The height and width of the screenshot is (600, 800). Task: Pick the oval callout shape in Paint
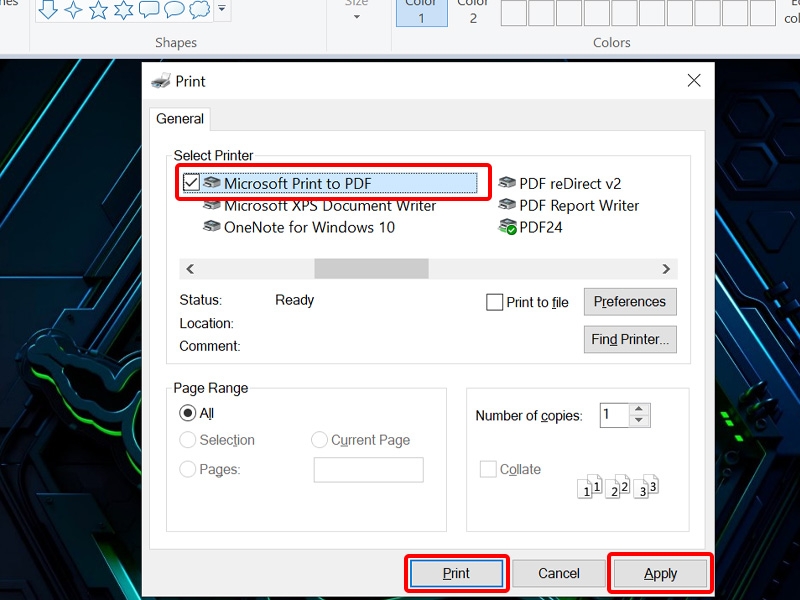tap(174, 9)
